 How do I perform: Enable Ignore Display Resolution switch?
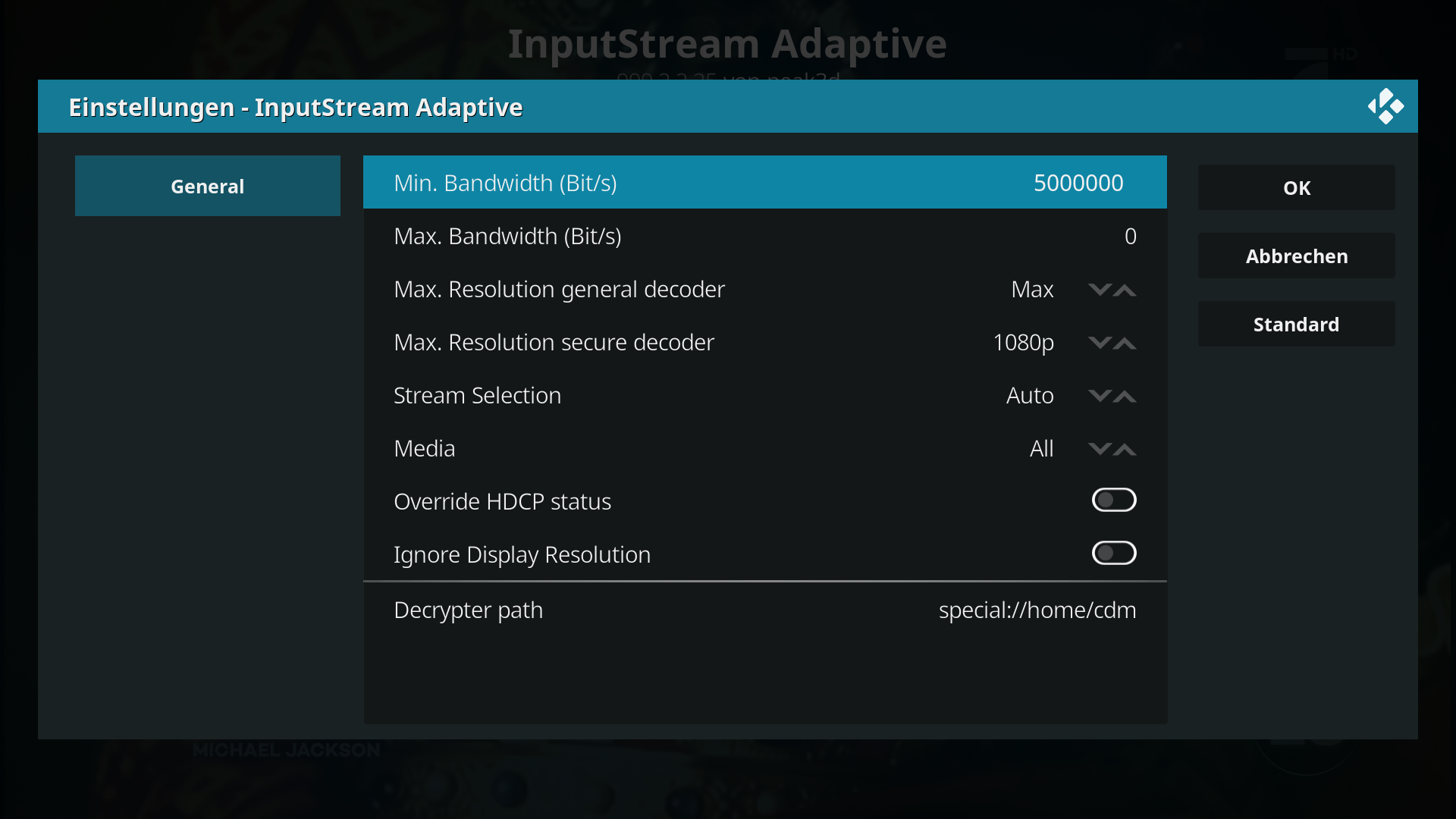click(x=1114, y=554)
